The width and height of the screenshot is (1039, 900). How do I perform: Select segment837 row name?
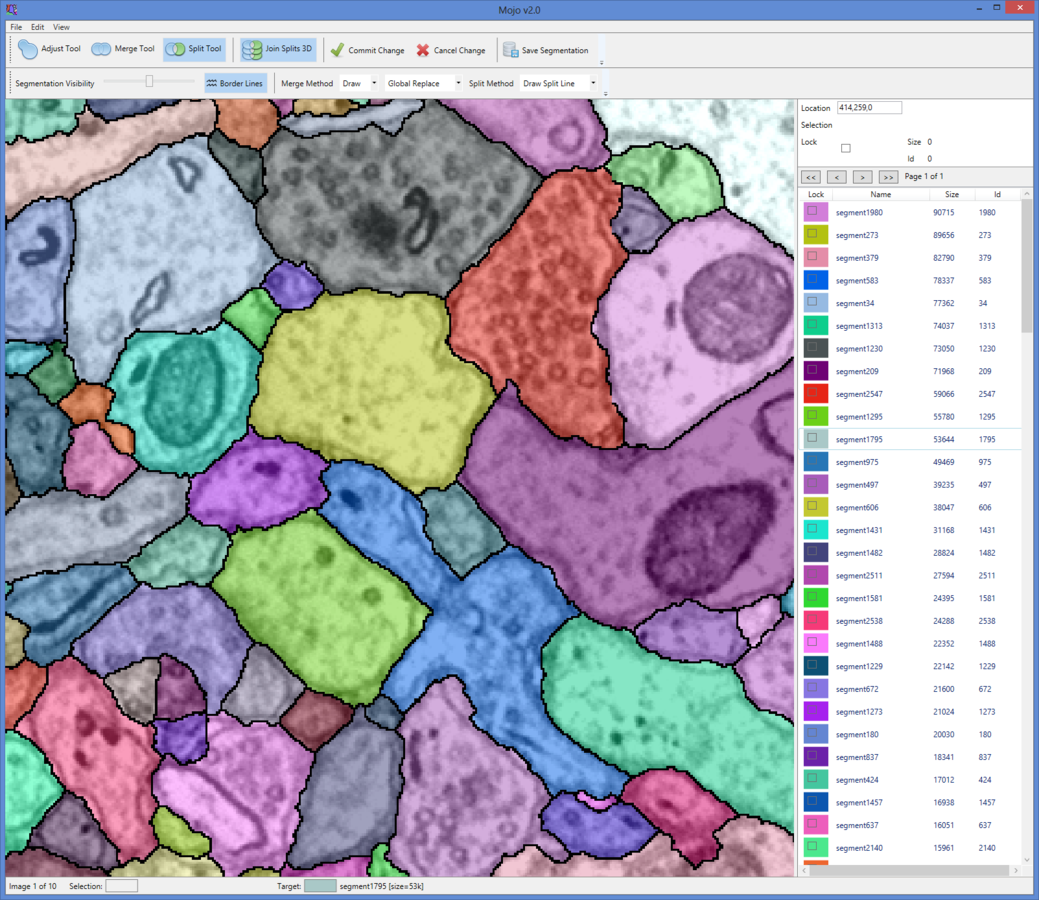pyautogui.click(x=857, y=757)
